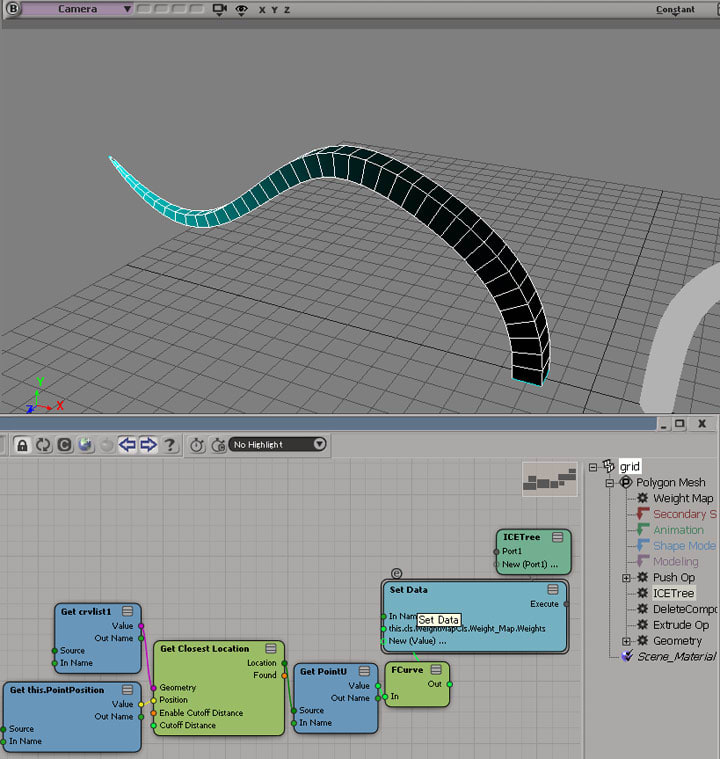Expand the Geometry tree node
Screen dimensions: 720x759
pyautogui.click(x=626, y=641)
